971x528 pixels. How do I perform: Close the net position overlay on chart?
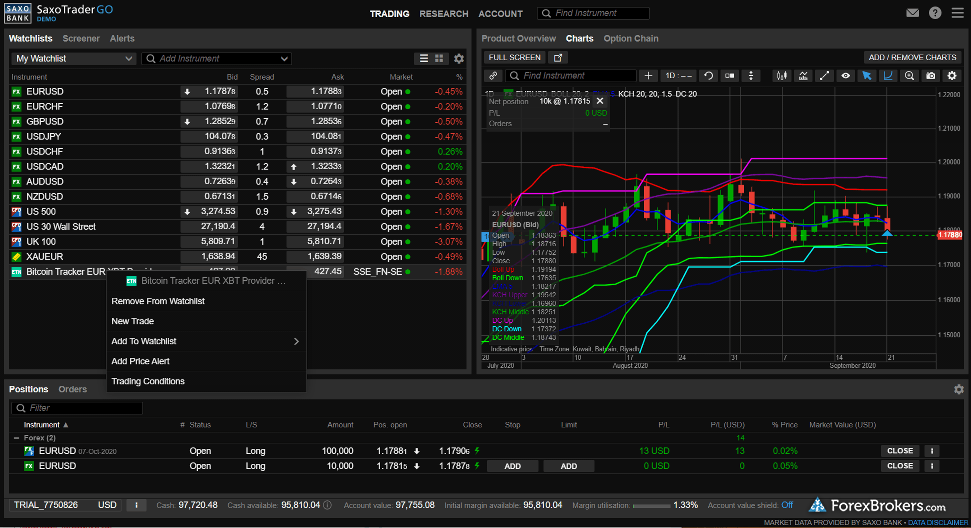pyautogui.click(x=599, y=101)
